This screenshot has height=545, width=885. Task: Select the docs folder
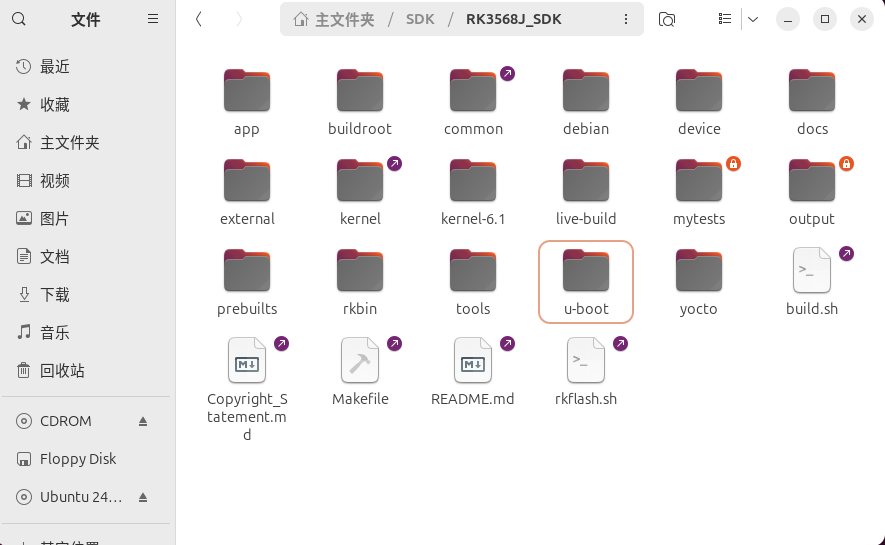(x=812, y=102)
